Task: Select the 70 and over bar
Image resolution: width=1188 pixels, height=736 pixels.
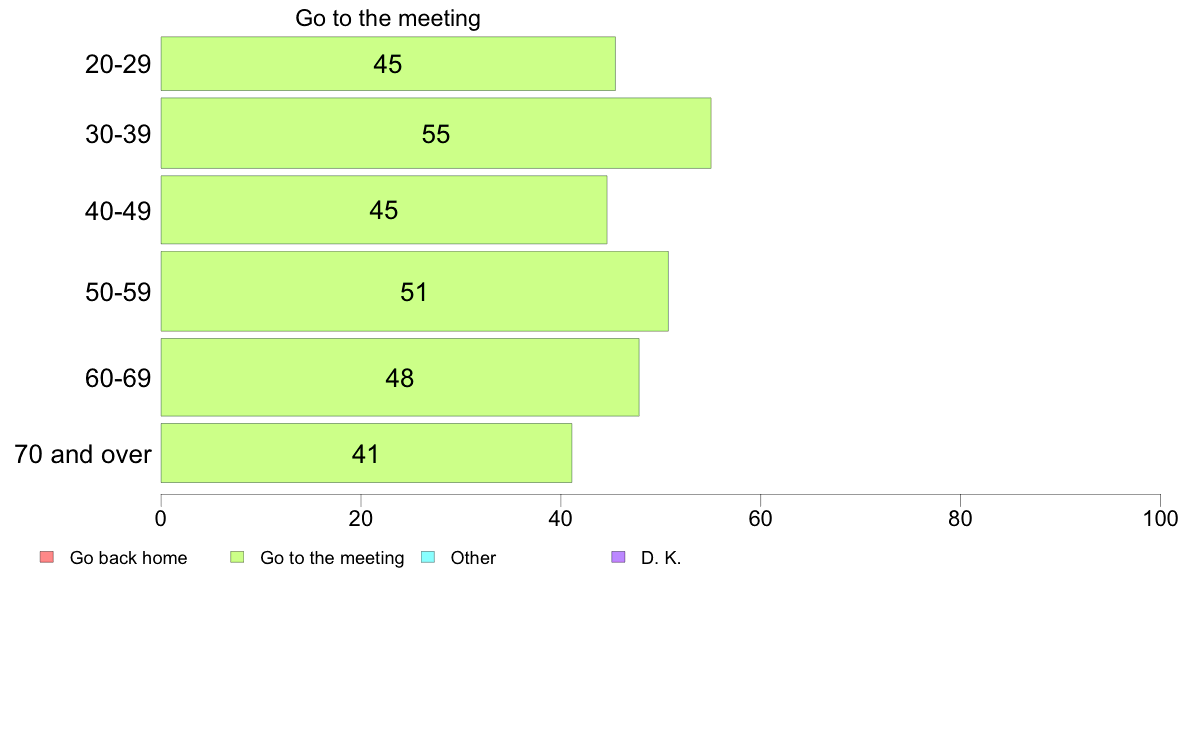Action: (x=366, y=453)
